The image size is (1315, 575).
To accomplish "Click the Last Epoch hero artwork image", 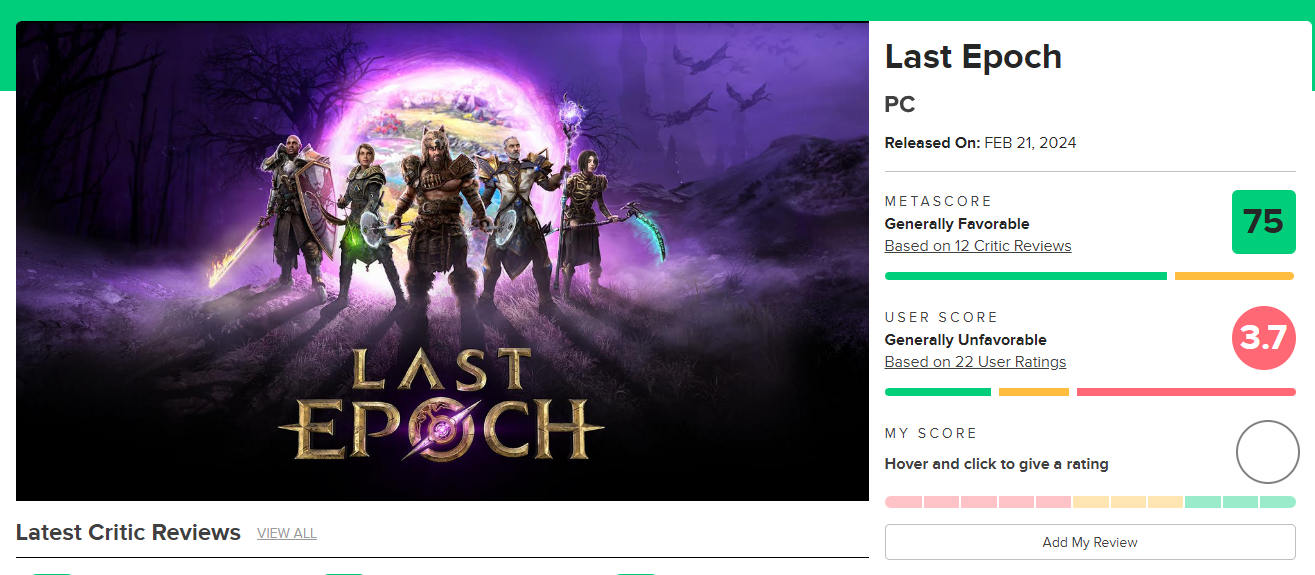I will [442, 261].
